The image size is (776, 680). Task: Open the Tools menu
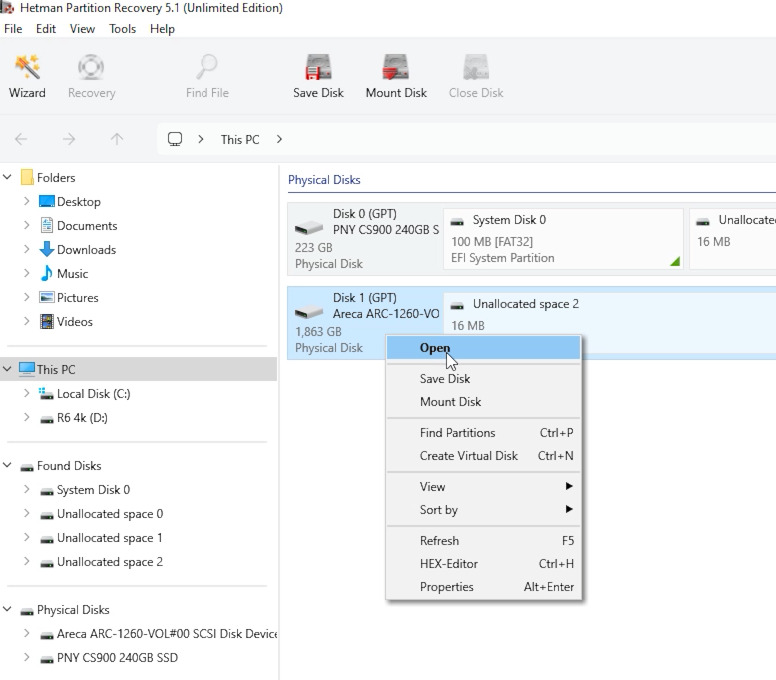pyautogui.click(x=122, y=29)
